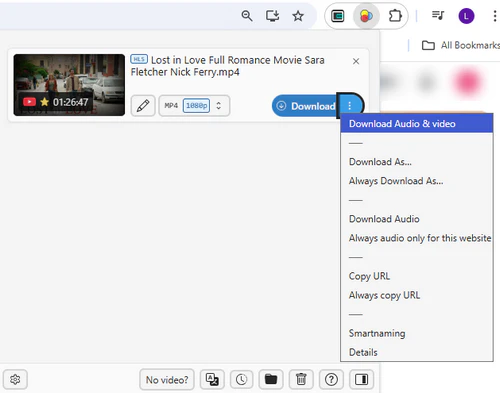Click the video title Lost in Love text
Viewport: 500px width, 393px height.
coord(227,66)
